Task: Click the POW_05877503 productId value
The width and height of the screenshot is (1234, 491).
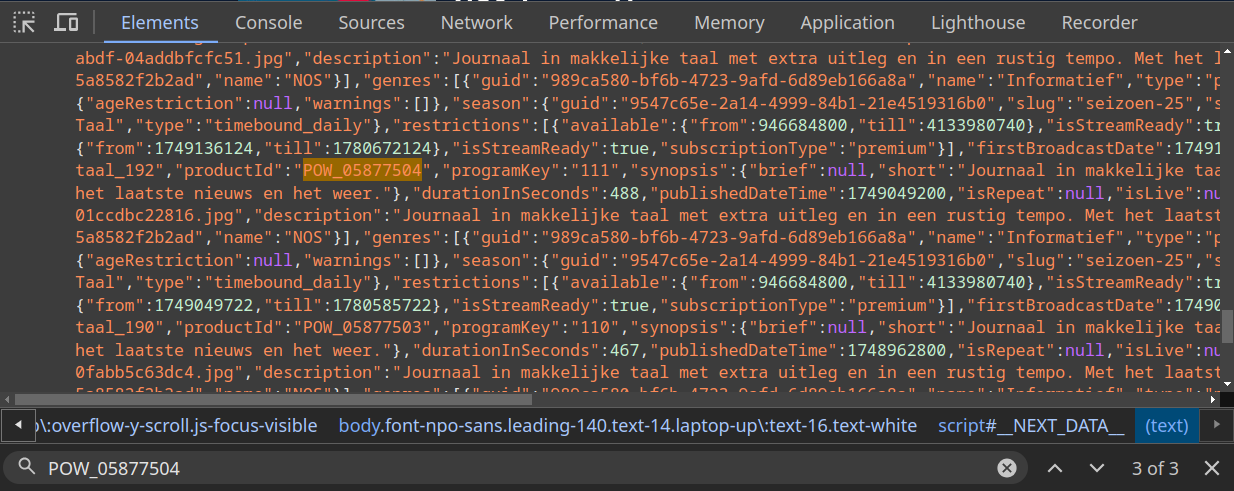Action: pyautogui.click(x=362, y=327)
